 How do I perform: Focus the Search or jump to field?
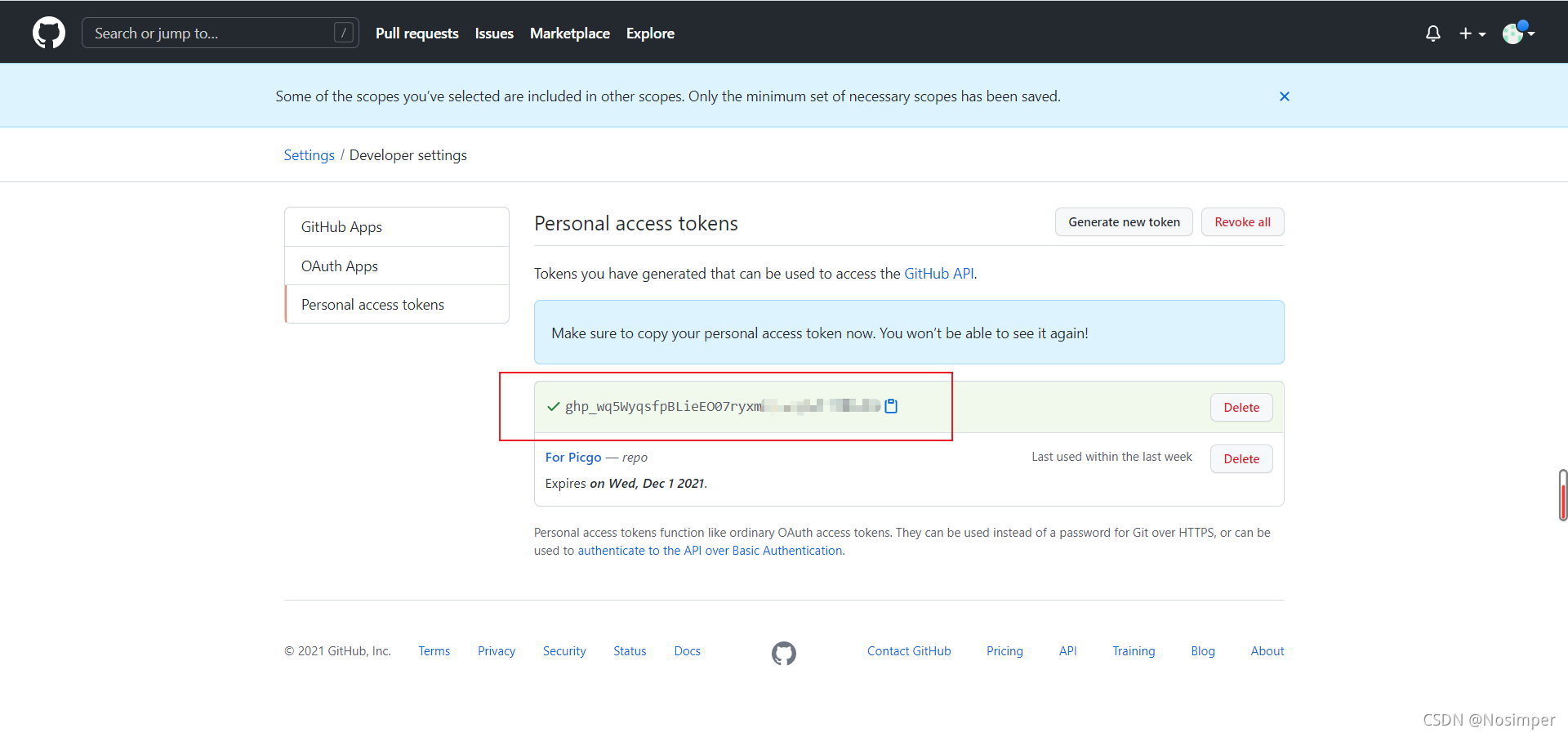click(220, 33)
